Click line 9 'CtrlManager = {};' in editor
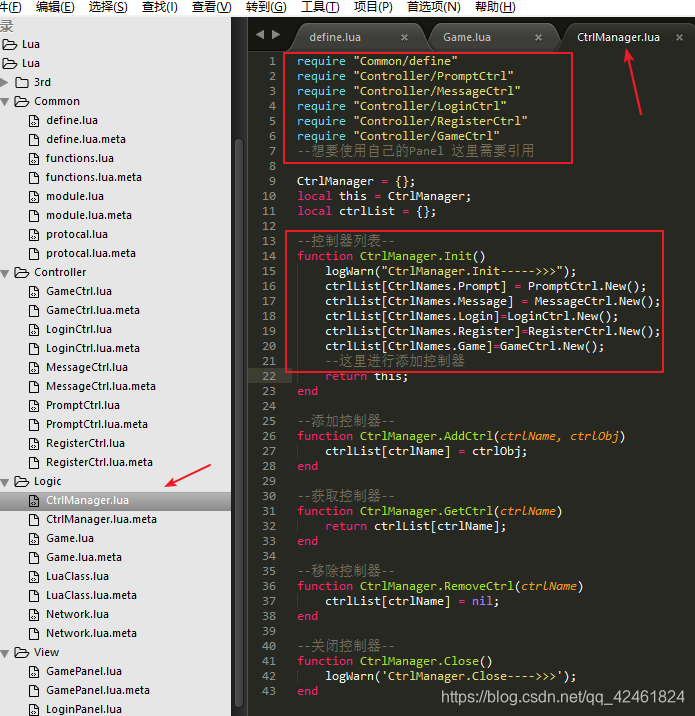This screenshot has width=695, height=716. (356, 181)
